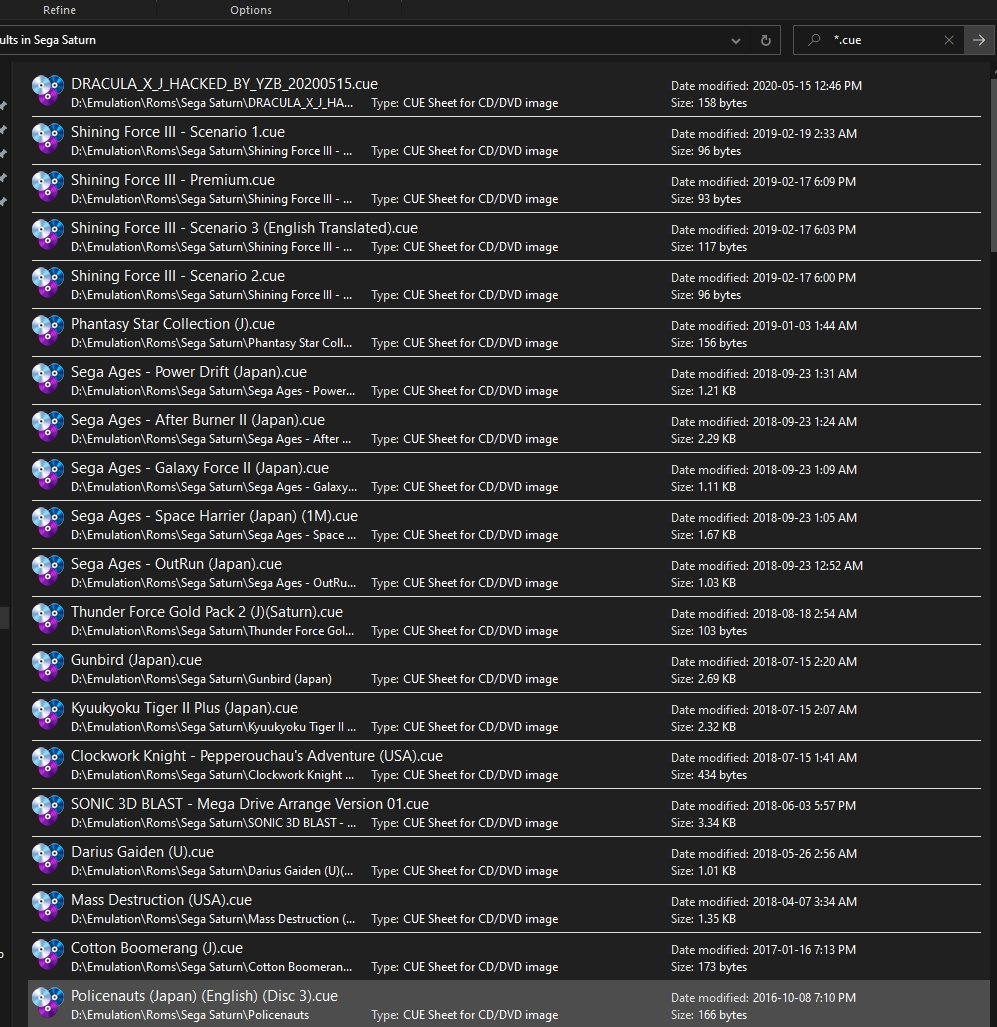
Task: Click date modified 2020-05-15 12:46 PM
Action: click(x=807, y=86)
